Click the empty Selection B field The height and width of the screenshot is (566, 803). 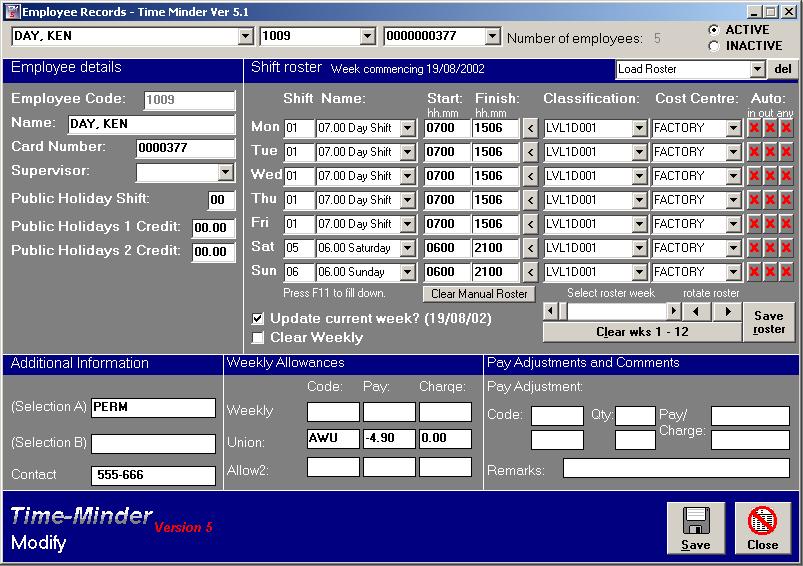tap(153, 444)
